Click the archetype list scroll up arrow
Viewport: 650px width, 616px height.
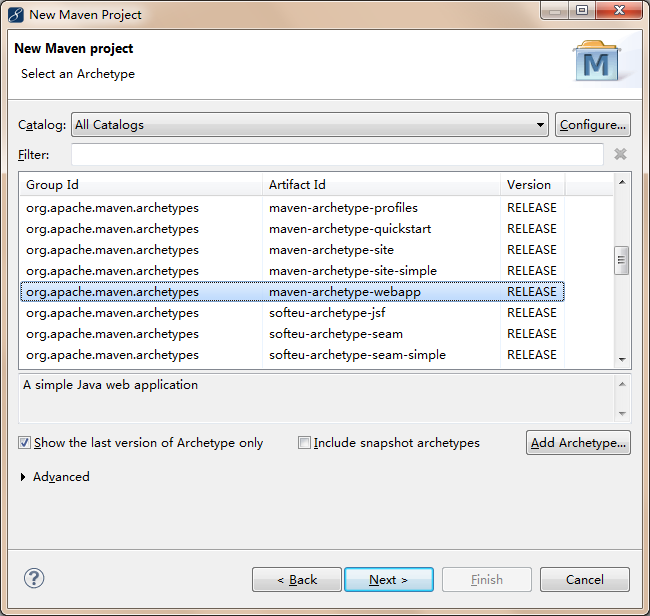[622, 182]
